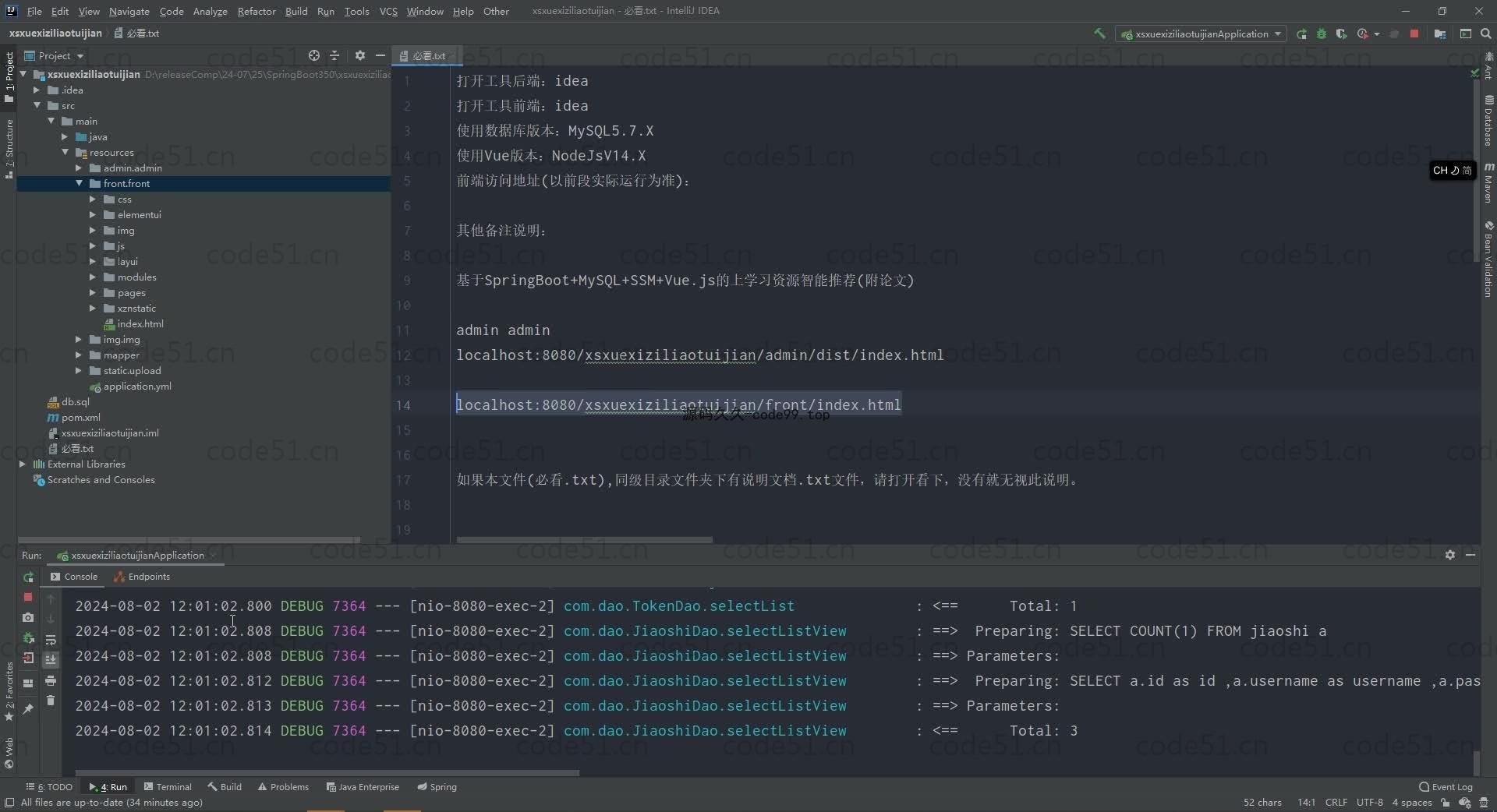Image resolution: width=1497 pixels, height=812 pixels.
Task: Click the pin tab icon in Run panel
Action: coord(28,708)
